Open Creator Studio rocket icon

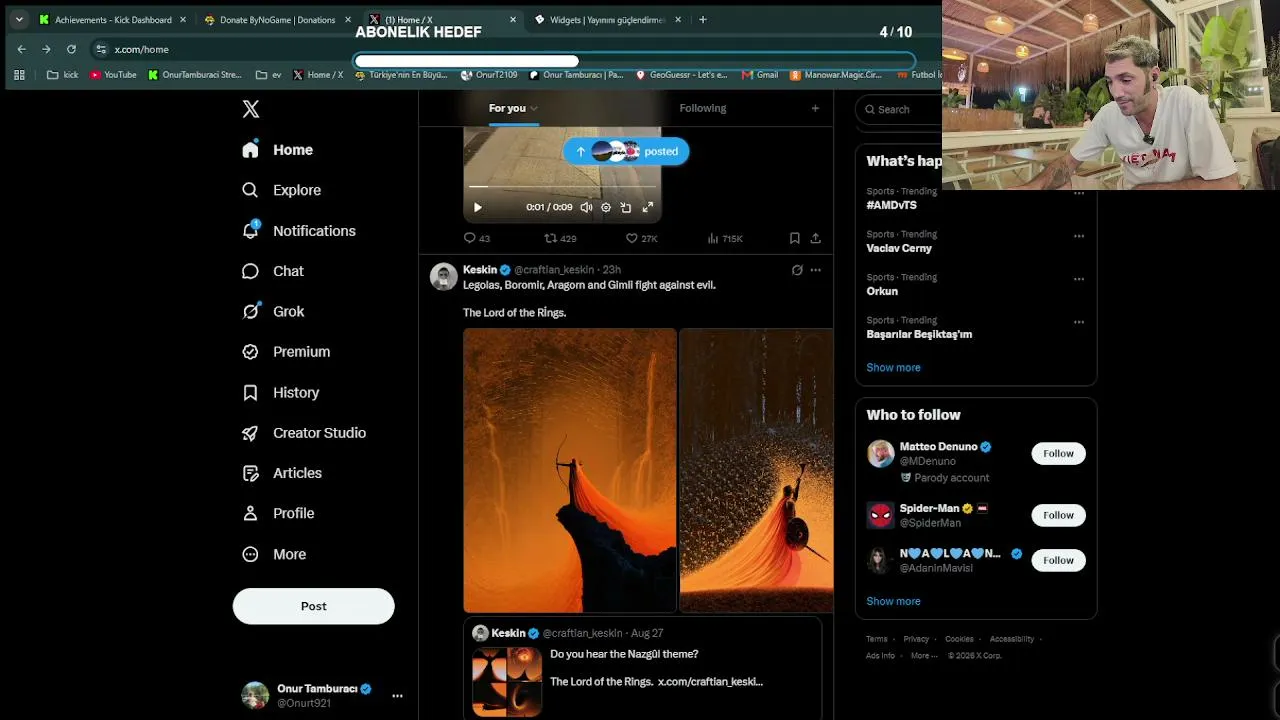[250, 433]
